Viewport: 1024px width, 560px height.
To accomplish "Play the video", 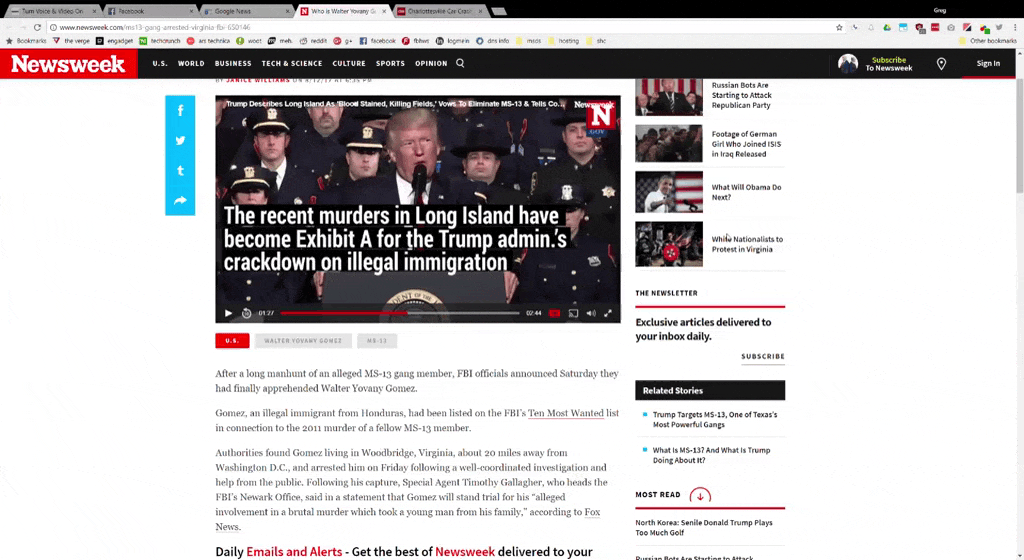I will [228, 313].
